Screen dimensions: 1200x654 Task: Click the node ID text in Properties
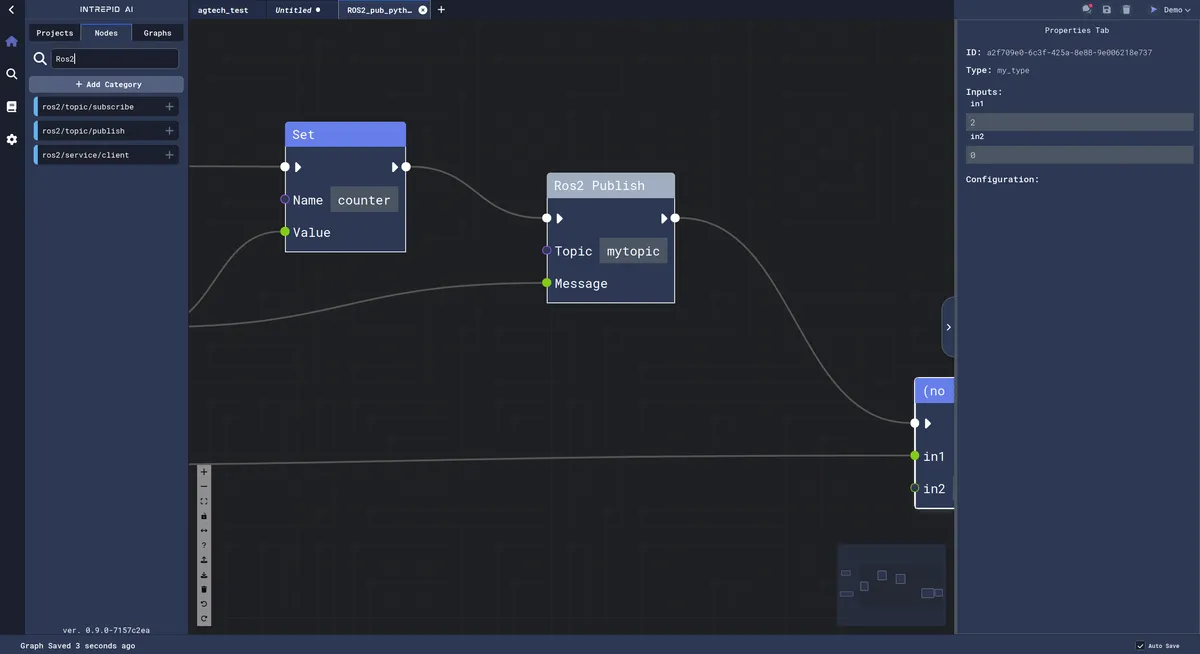pos(1069,52)
